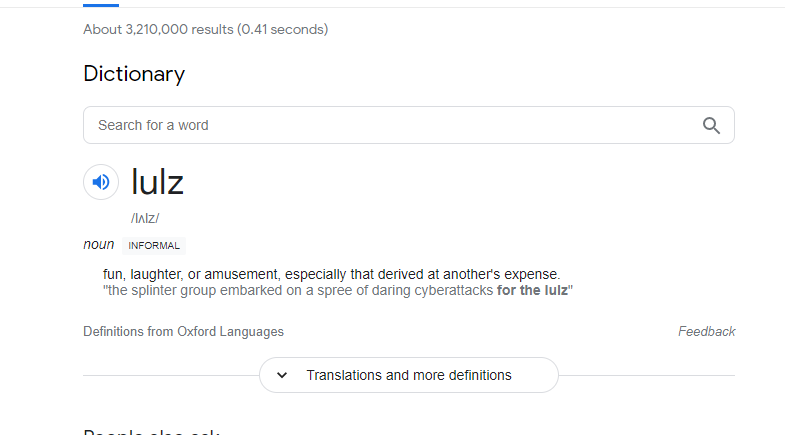
Task: Click the word amusement in the definition
Action: (x=241, y=274)
